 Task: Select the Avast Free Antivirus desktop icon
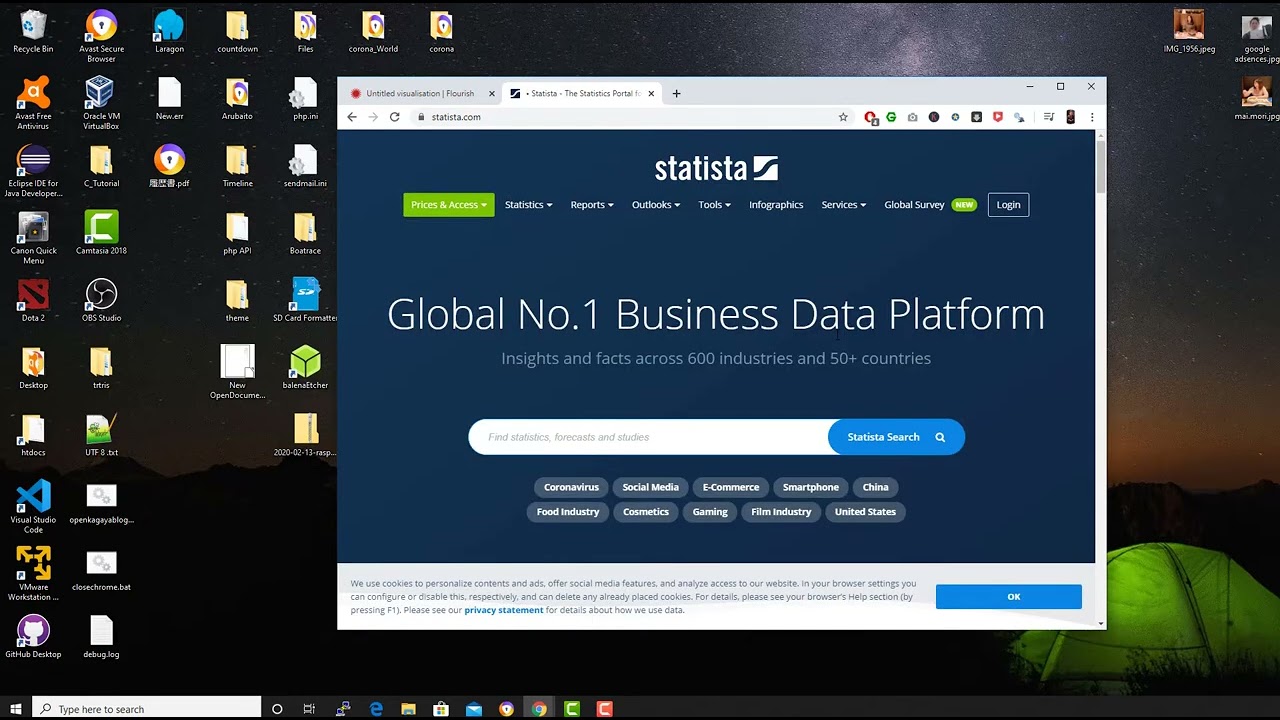pyautogui.click(x=33, y=104)
